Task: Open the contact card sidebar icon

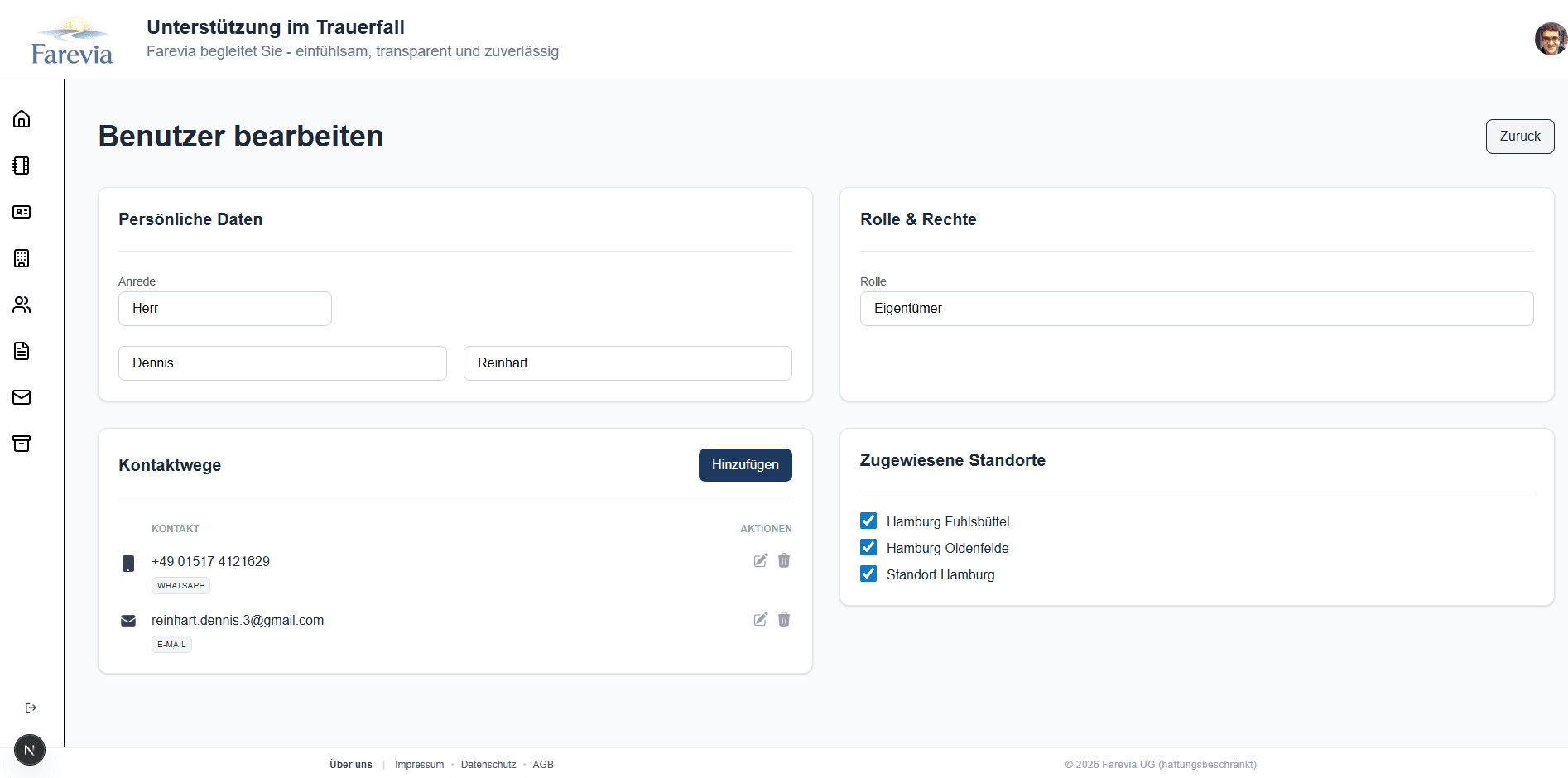Action: 22,212
